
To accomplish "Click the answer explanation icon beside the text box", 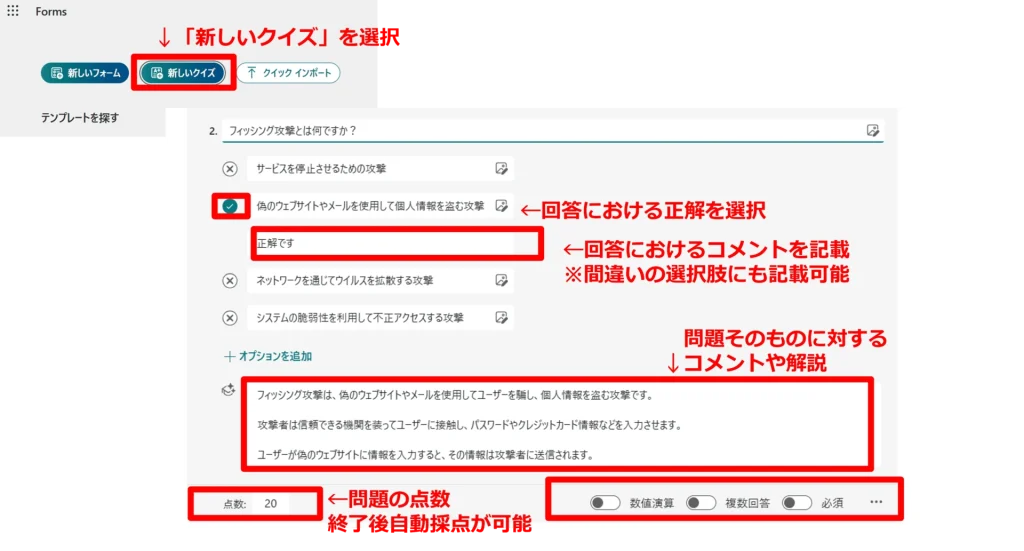I will pyautogui.click(x=228, y=390).
